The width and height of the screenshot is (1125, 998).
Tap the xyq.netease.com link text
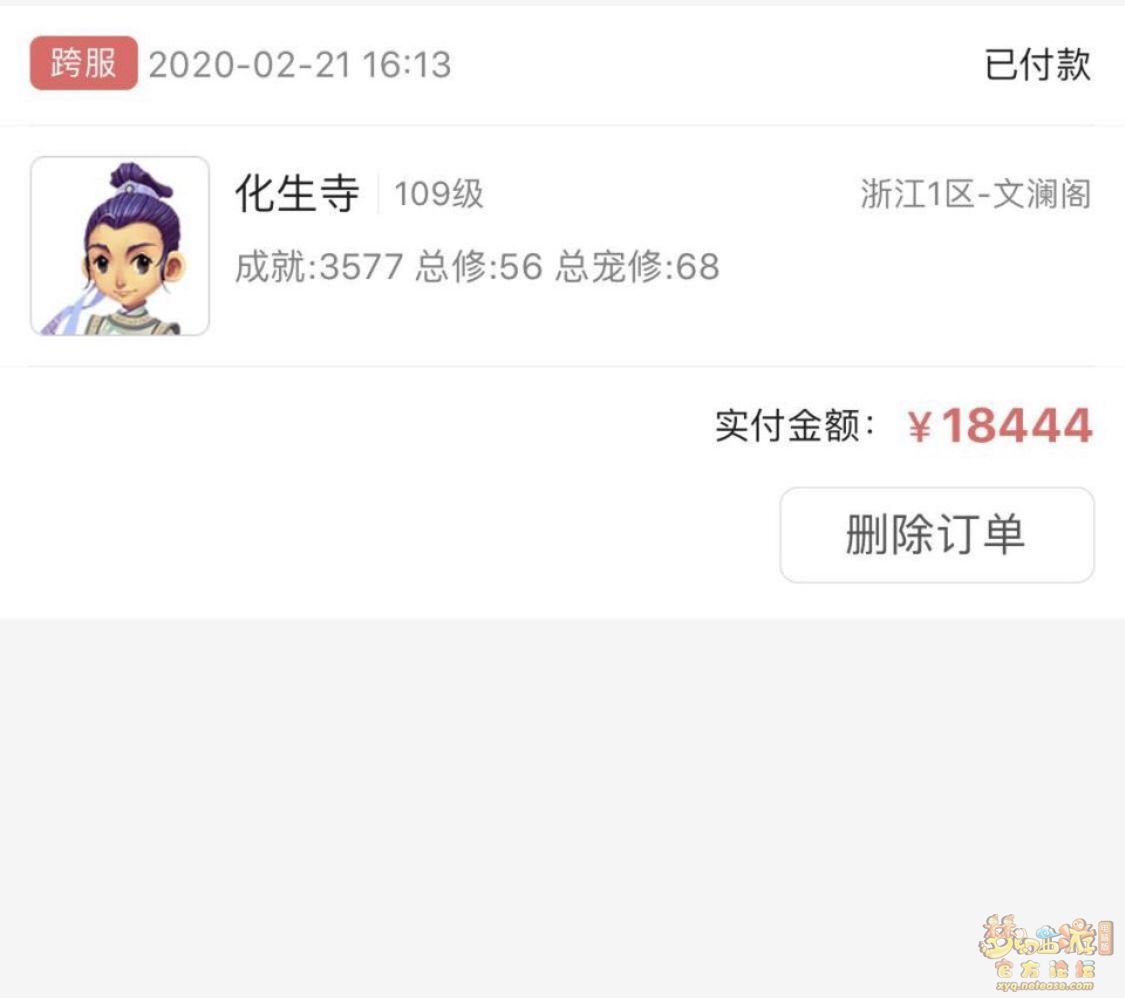tap(1044, 987)
